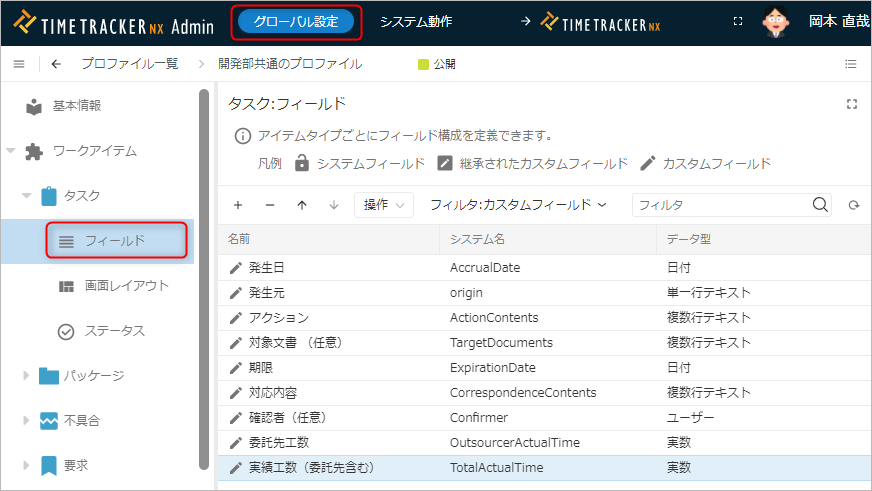
Task: Click the plus icon to add field
Action: tap(238, 205)
